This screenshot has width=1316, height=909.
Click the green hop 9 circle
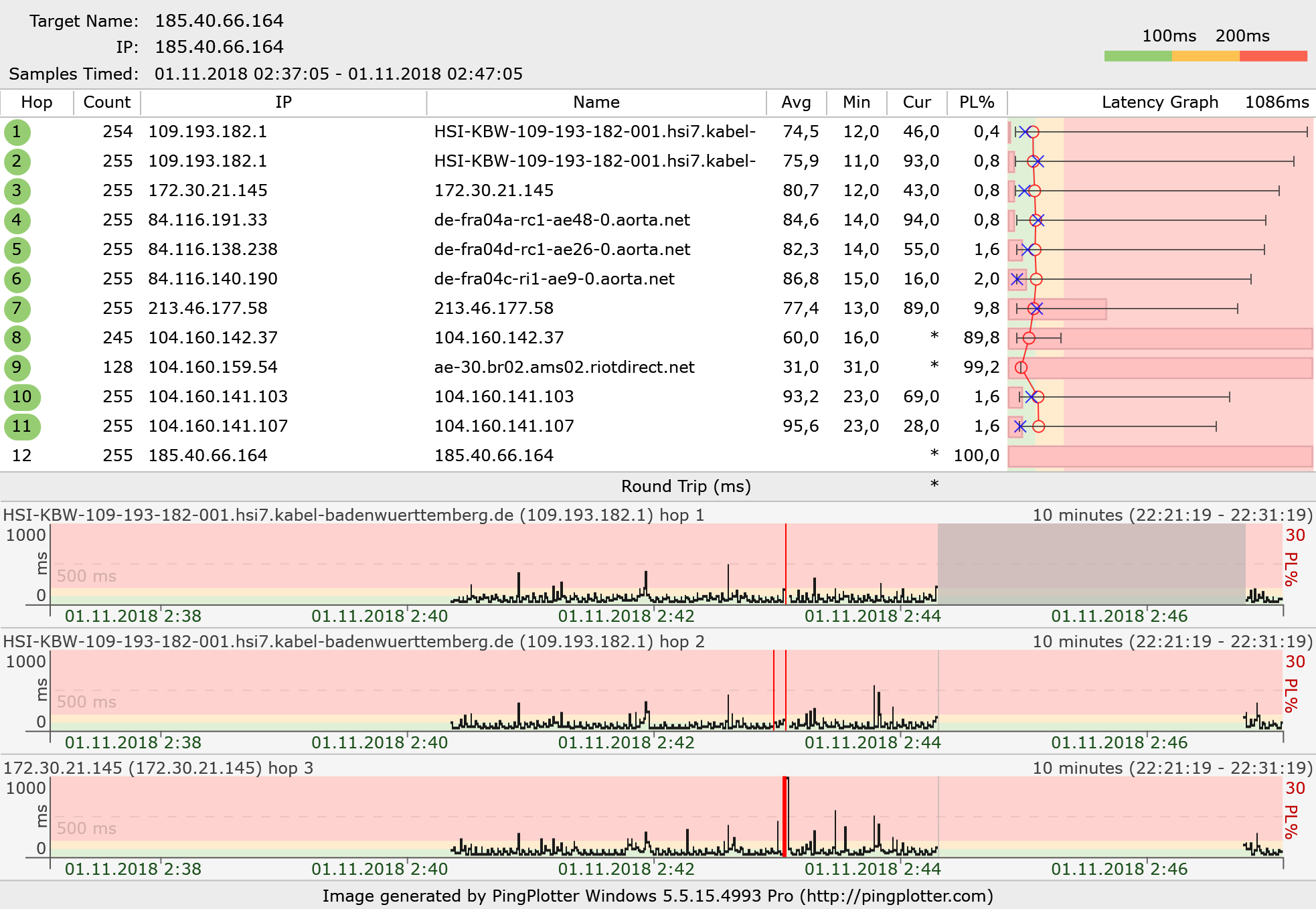pos(17,367)
